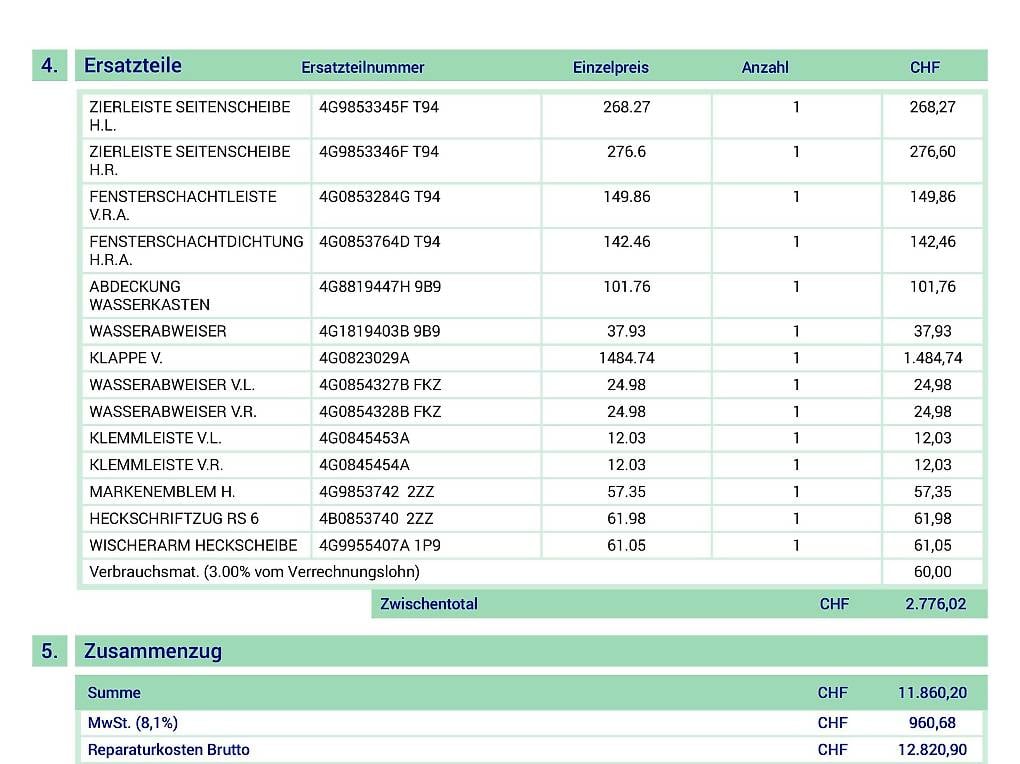1020x764 pixels.
Task: Select part number 4G9955407A 1P9
Action: (x=379, y=545)
